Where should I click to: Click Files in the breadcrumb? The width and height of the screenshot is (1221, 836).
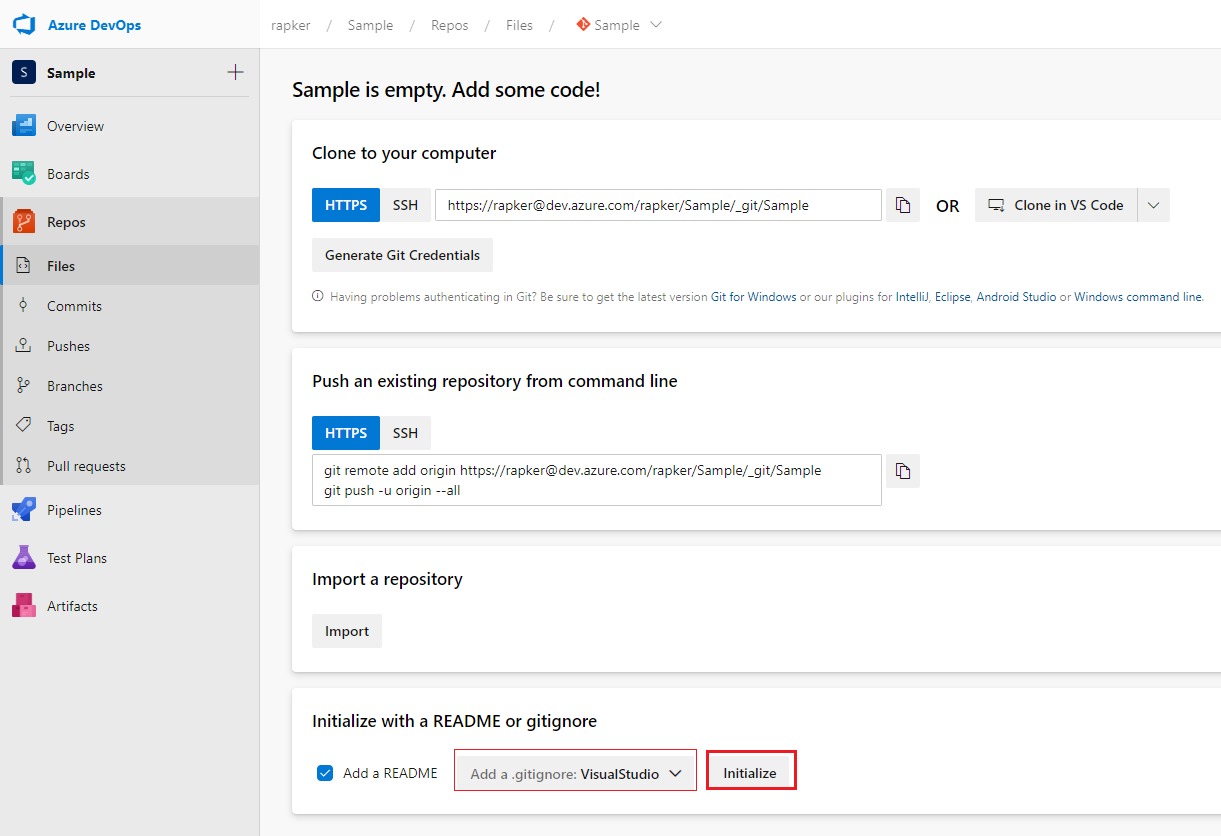click(519, 25)
